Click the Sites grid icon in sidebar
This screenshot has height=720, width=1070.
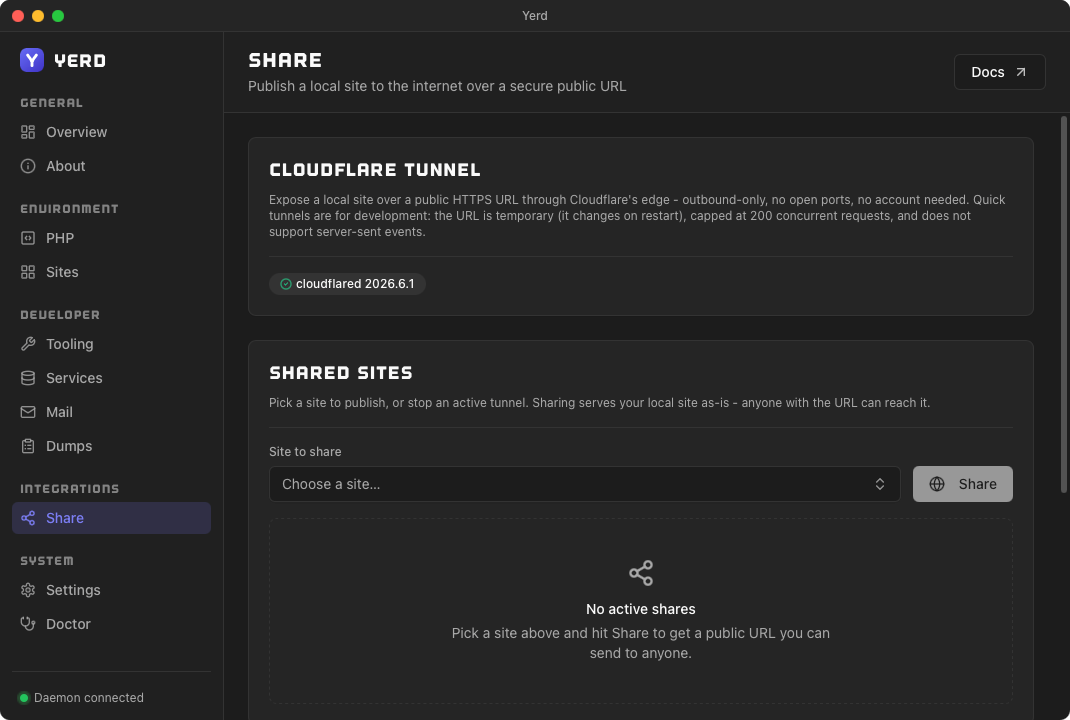click(28, 272)
